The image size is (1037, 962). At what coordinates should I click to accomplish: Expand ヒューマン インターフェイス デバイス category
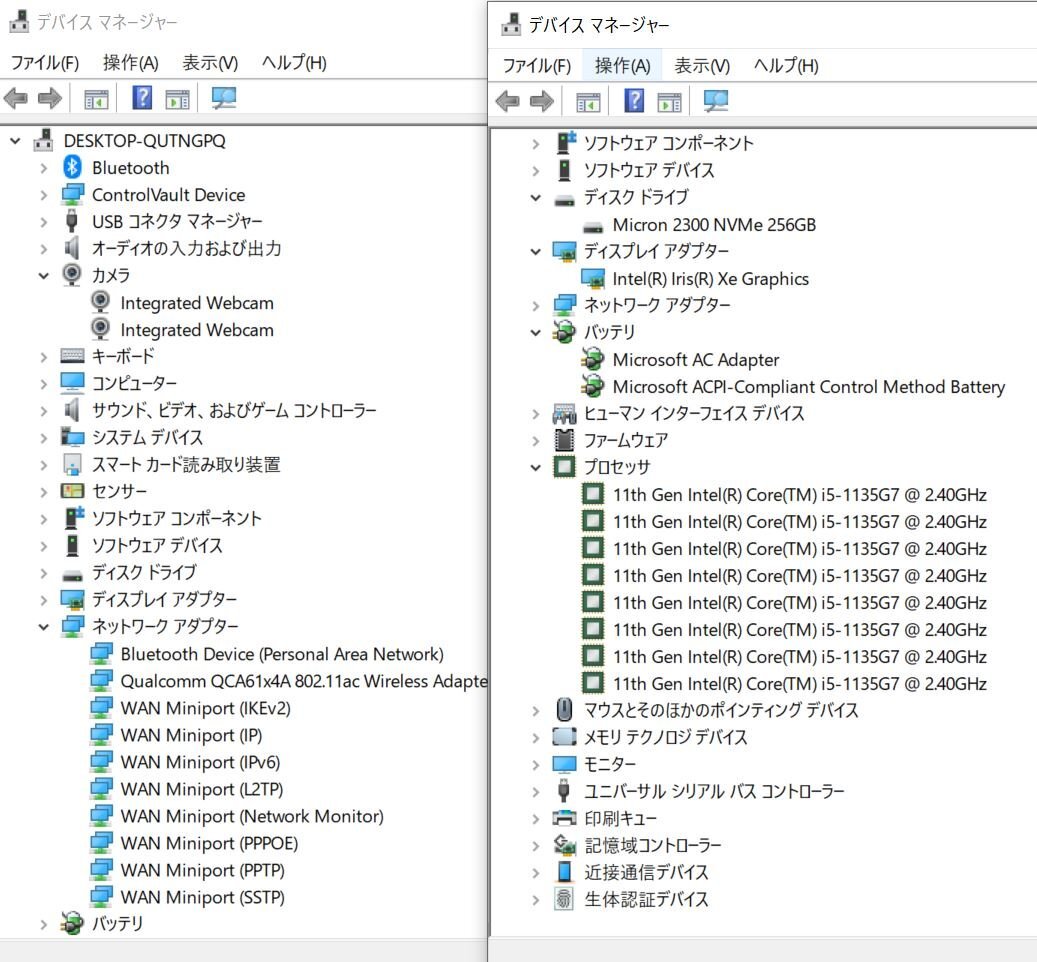coord(536,414)
